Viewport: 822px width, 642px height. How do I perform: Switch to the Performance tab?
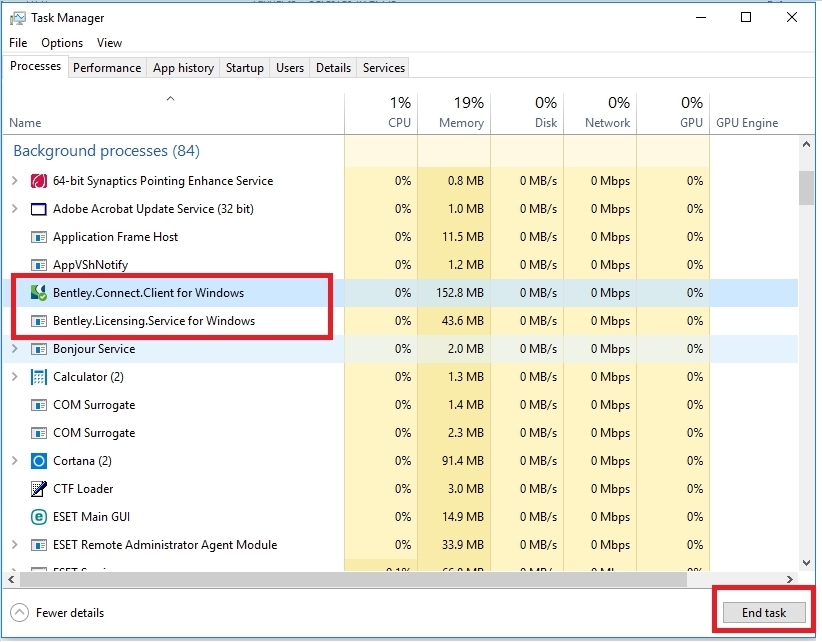click(107, 68)
